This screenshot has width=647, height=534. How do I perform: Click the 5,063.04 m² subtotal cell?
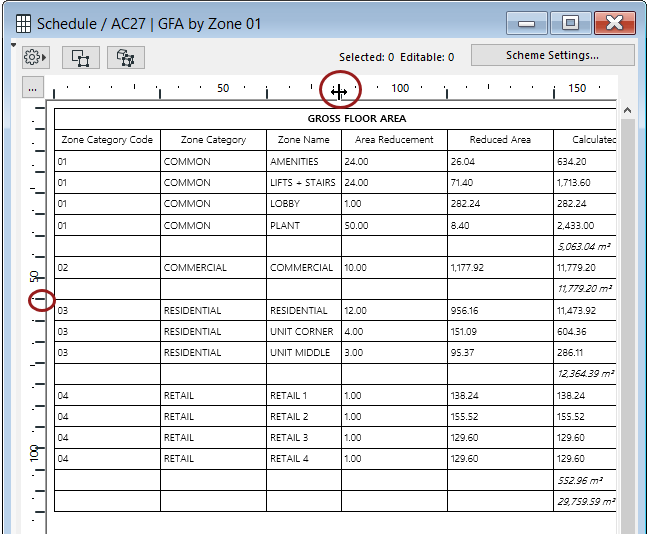[x=585, y=246]
